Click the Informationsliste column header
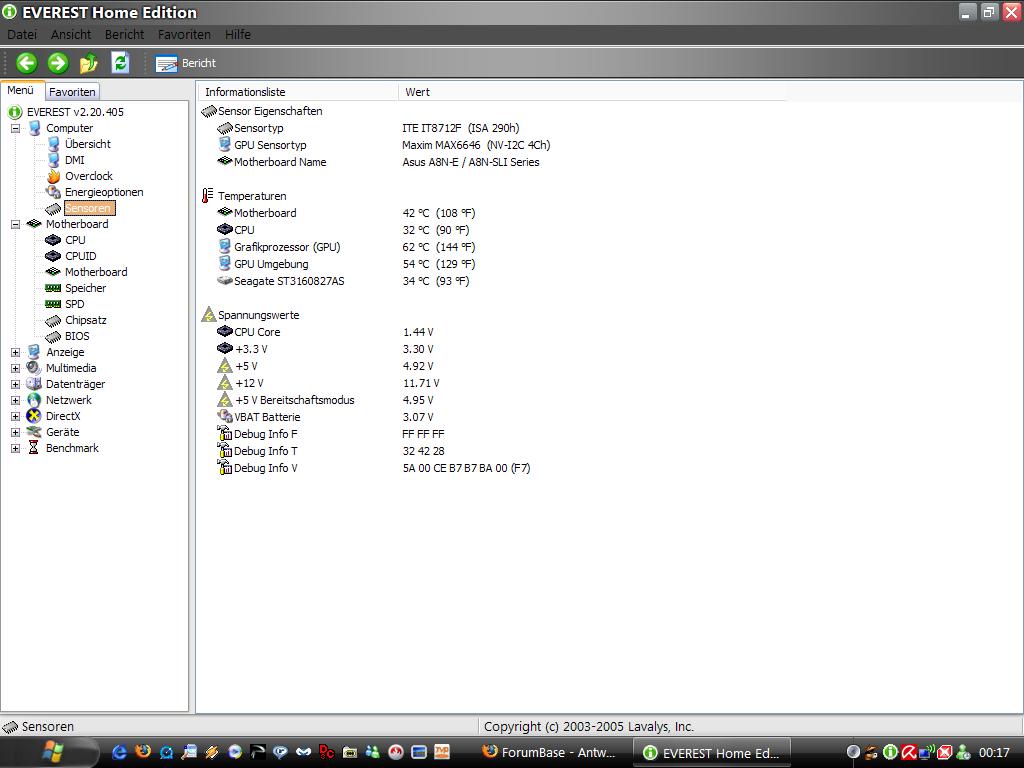The height and width of the screenshot is (768, 1024). (297, 92)
